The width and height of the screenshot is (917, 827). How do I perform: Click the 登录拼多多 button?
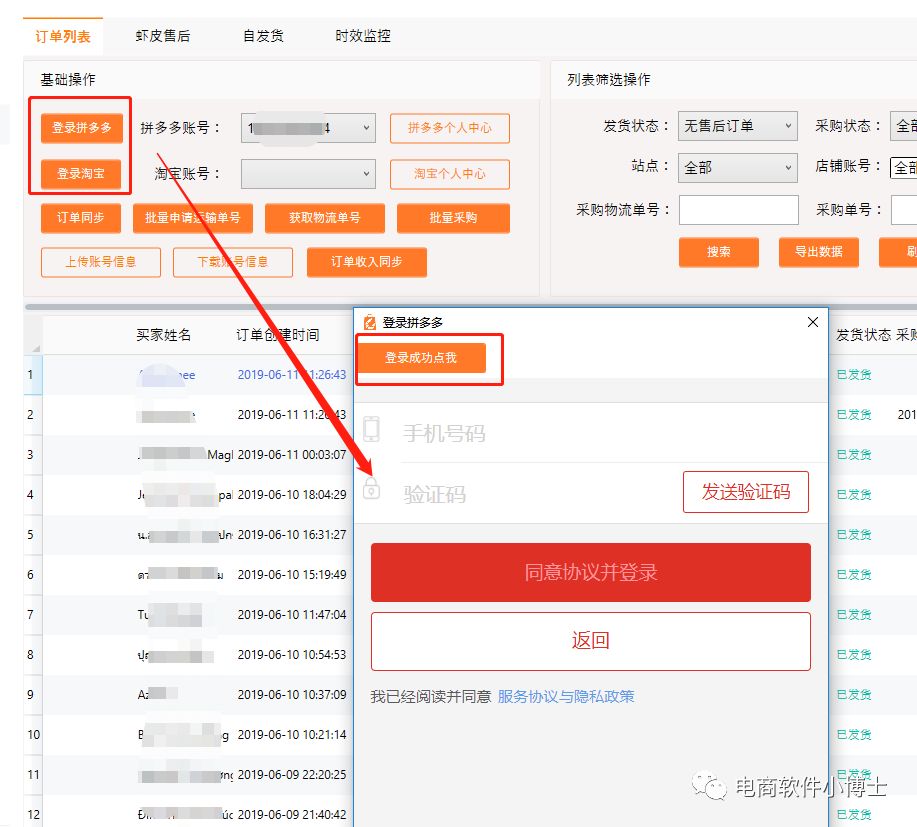[x=81, y=128]
